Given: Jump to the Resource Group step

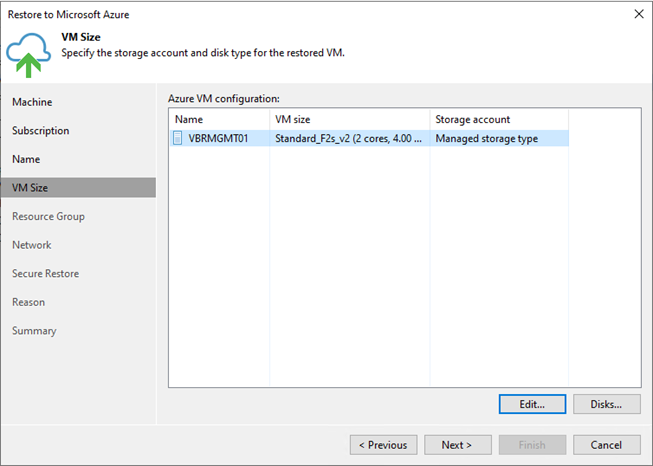Looking at the screenshot, I should click(x=48, y=216).
